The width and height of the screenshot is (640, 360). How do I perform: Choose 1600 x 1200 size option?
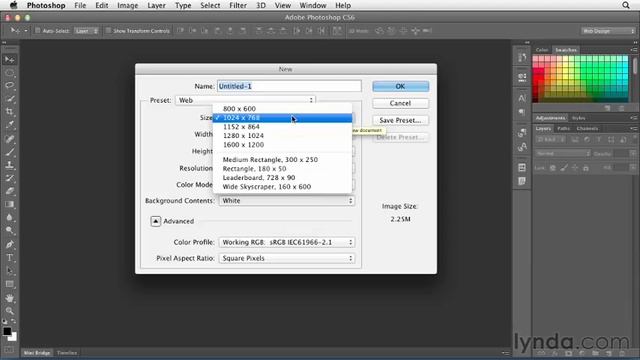[x=282, y=144]
